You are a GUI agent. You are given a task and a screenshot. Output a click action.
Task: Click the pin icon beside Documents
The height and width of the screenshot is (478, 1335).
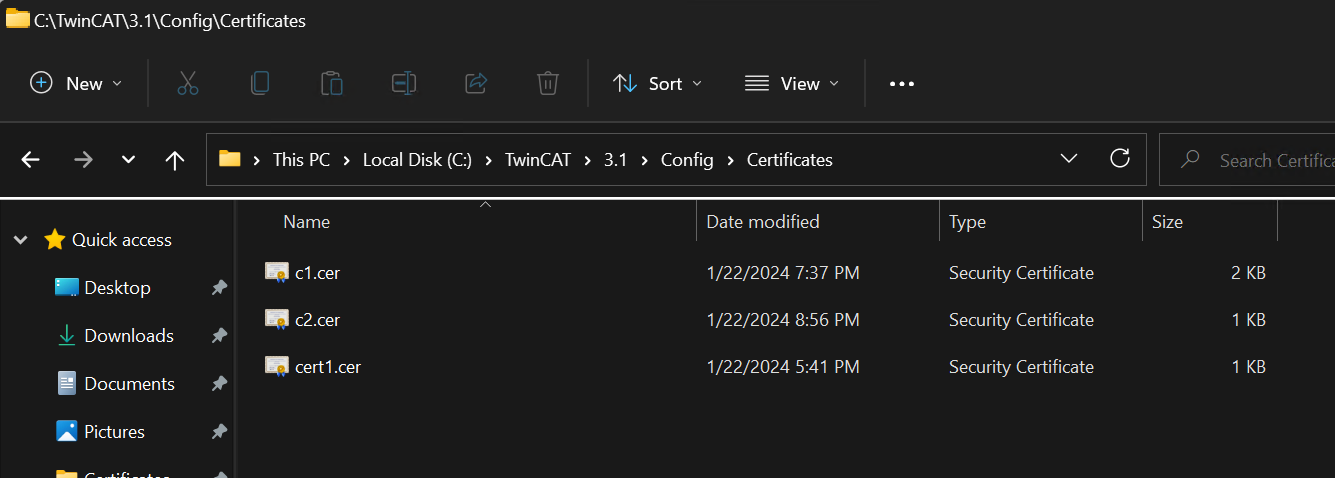pyautogui.click(x=219, y=384)
